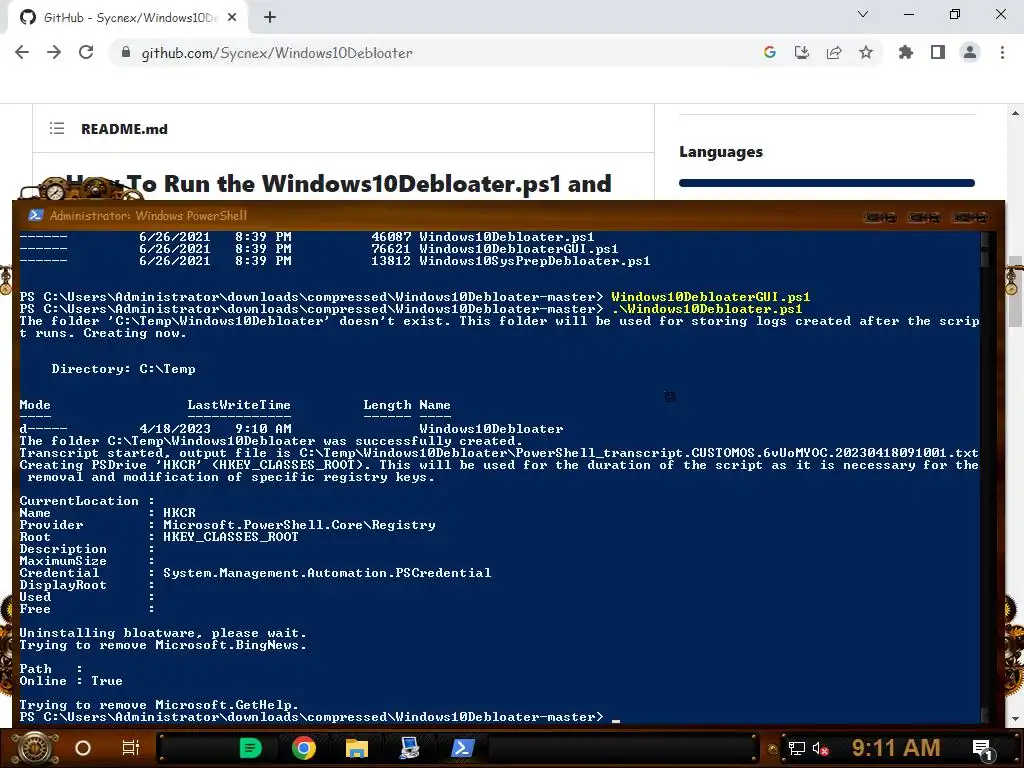This screenshot has width=1024, height=768.
Task: Maximize the PowerShell window
Action: (925, 217)
